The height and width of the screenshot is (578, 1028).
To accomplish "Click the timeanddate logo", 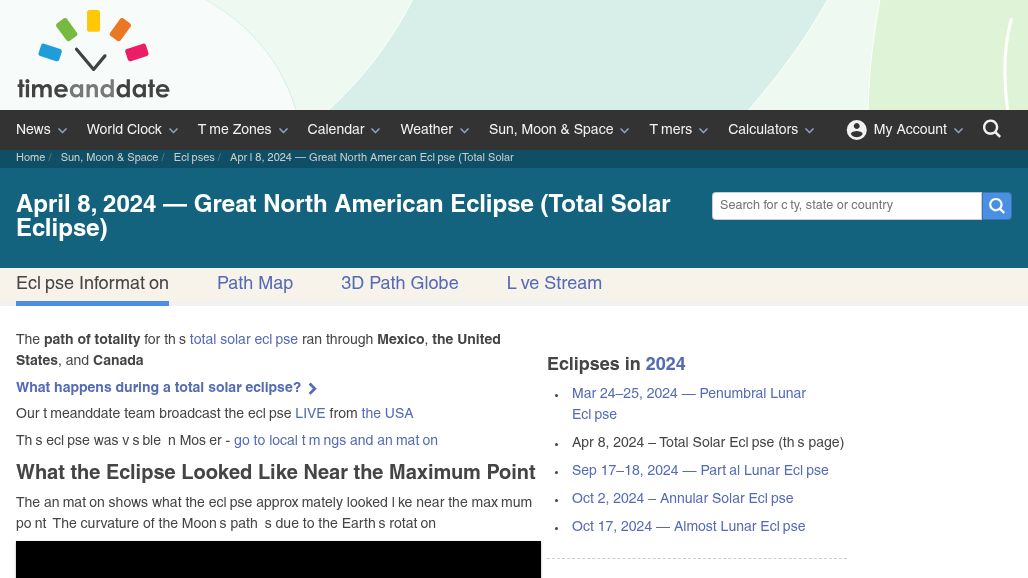I will click(93, 54).
